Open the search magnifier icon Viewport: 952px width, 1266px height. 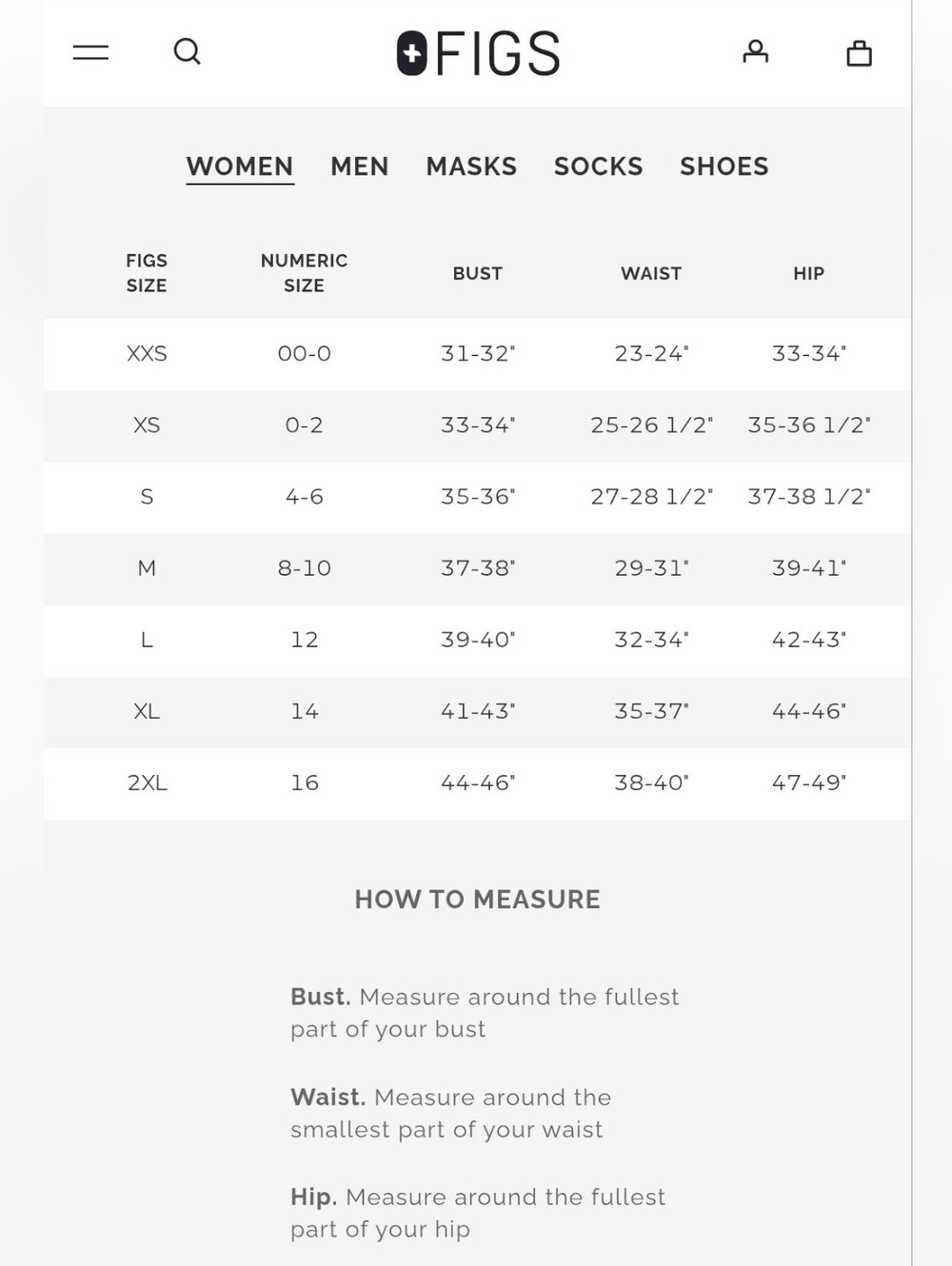(188, 51)
